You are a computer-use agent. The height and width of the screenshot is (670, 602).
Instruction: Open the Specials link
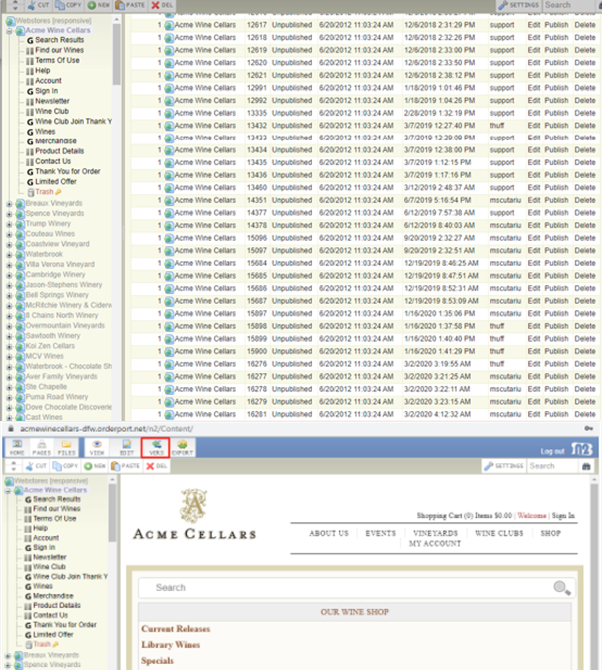point(157,661)
